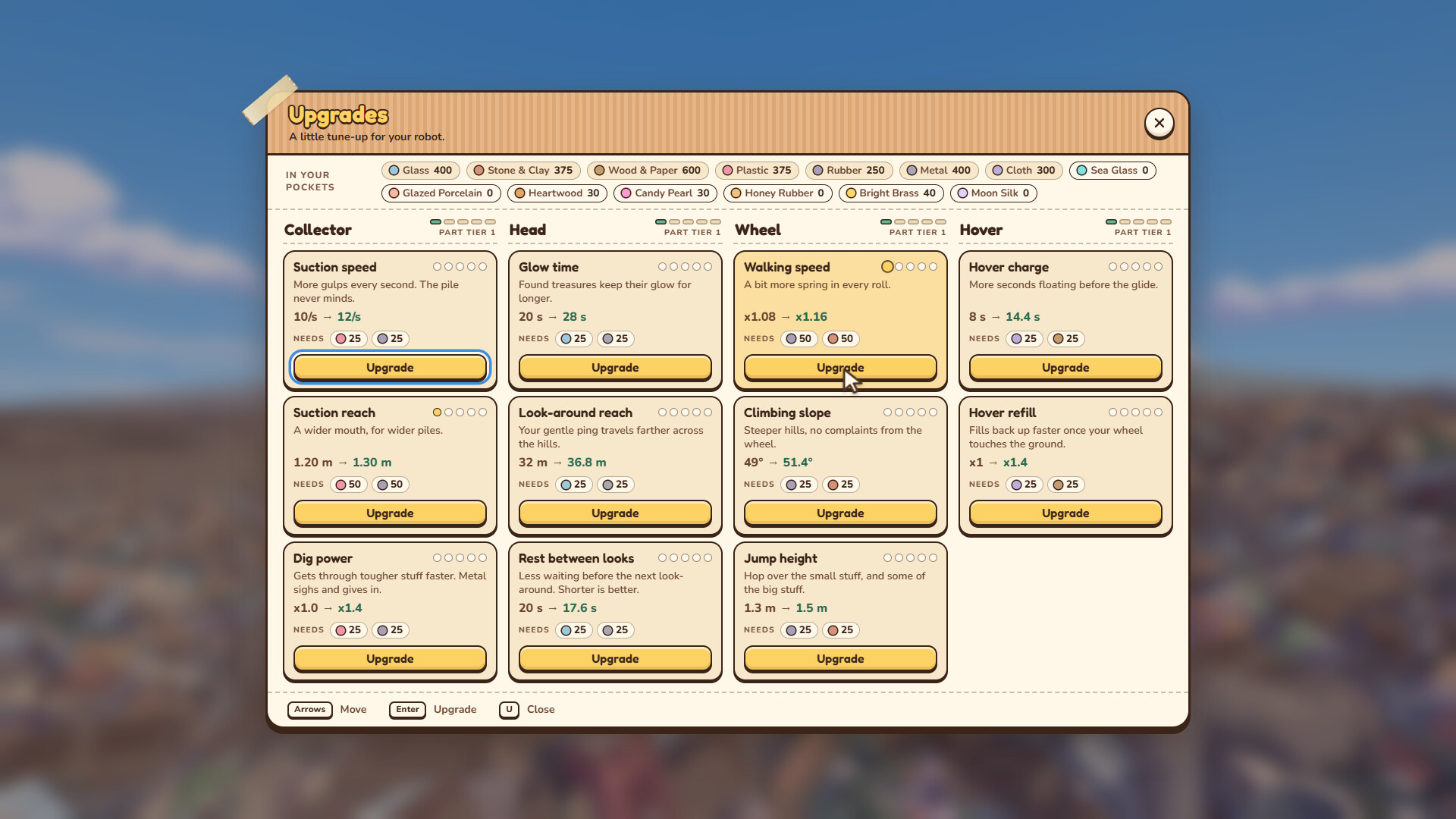Click the Enter key hint
Screen dimensions: 1456x819
click(x=407, y=709)
